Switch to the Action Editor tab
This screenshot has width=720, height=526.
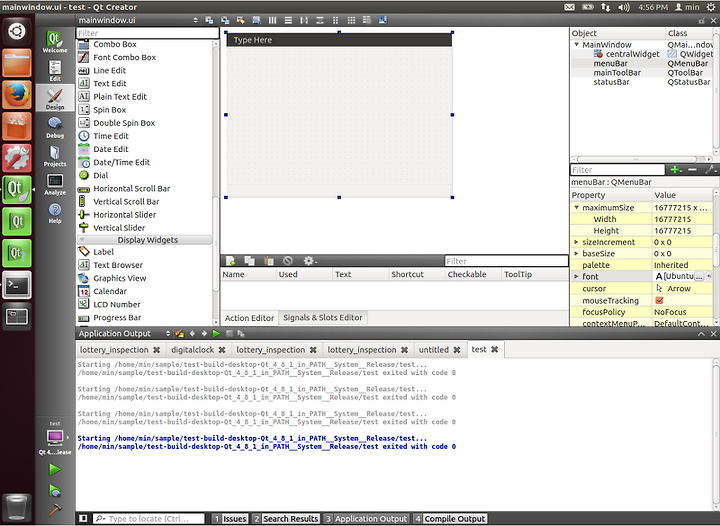coord(249,318)
